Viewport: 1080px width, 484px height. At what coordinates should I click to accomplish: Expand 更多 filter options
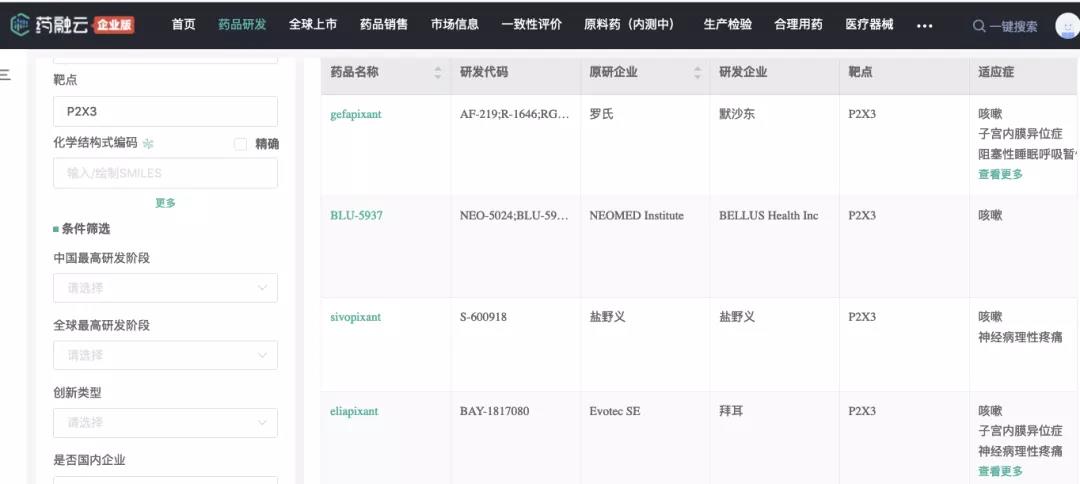point(165,202)
